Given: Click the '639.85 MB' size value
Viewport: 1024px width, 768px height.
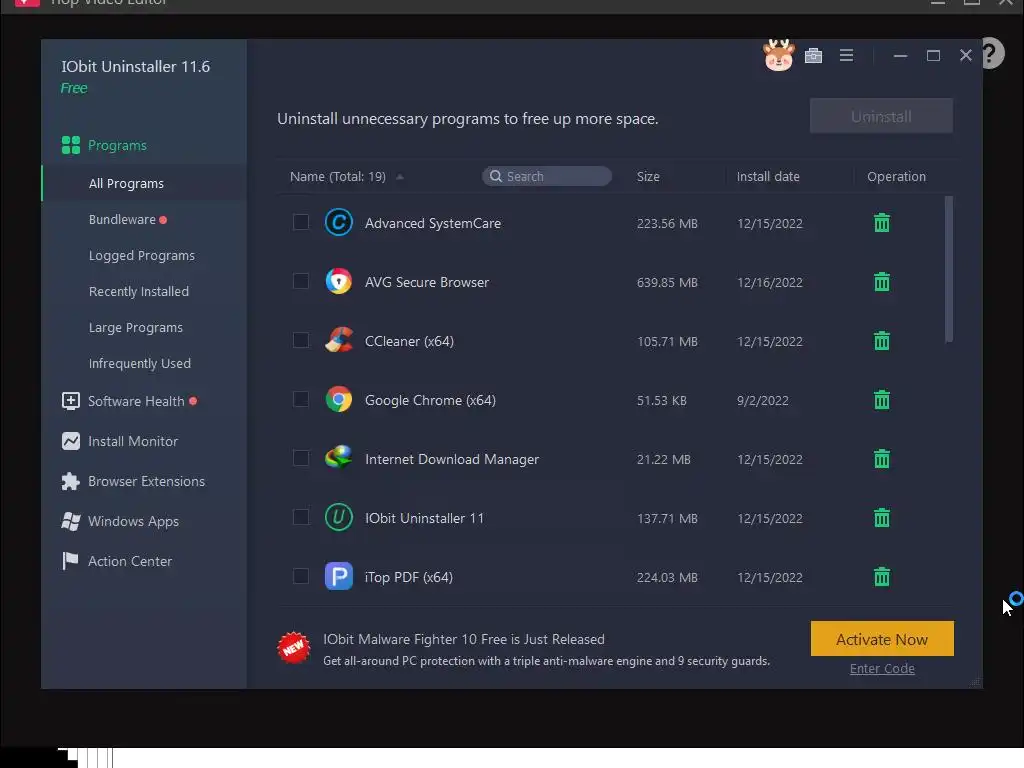Looking at the screenshot, I should 667,282.
